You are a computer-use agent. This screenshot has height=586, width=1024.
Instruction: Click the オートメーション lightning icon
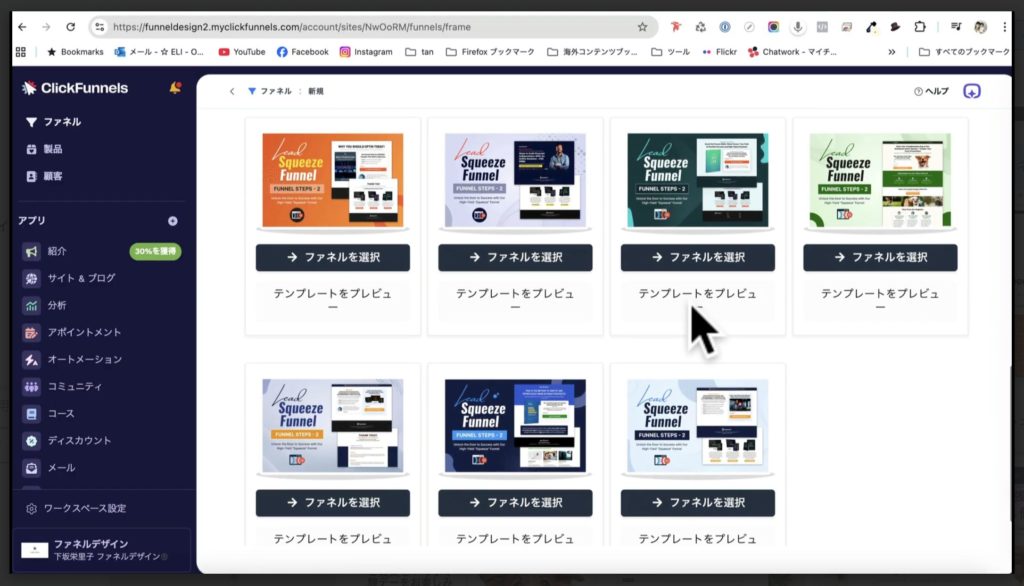pos(32,359)
